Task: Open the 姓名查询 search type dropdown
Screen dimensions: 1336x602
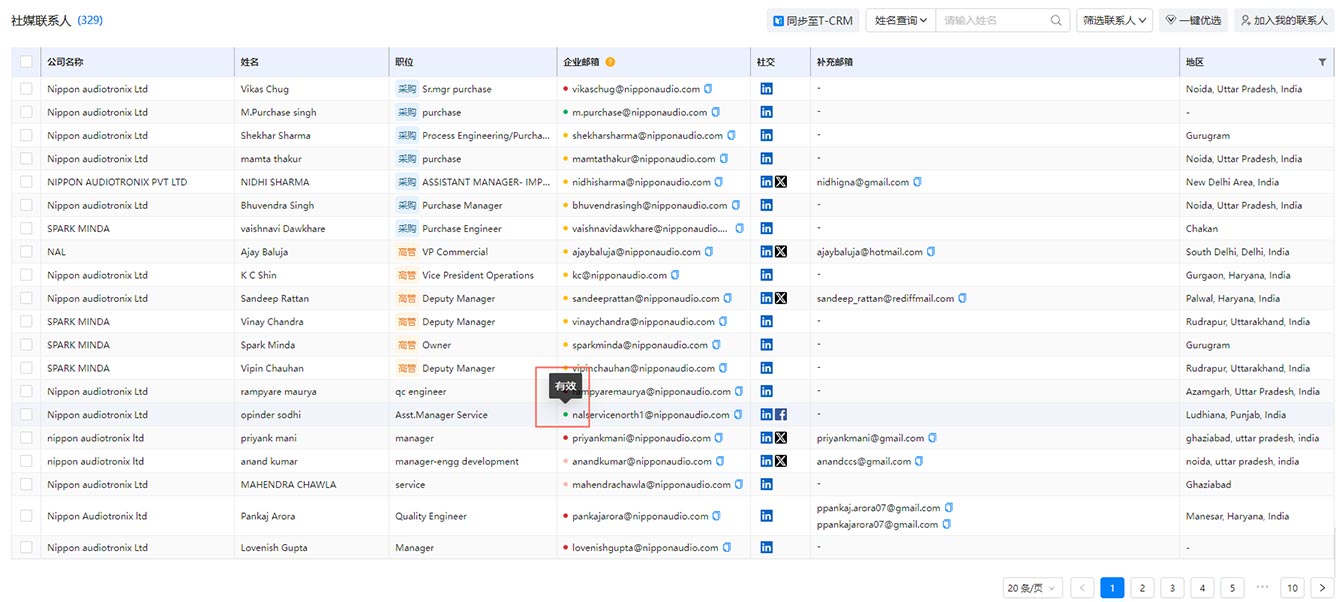Action: pos(900,20)
